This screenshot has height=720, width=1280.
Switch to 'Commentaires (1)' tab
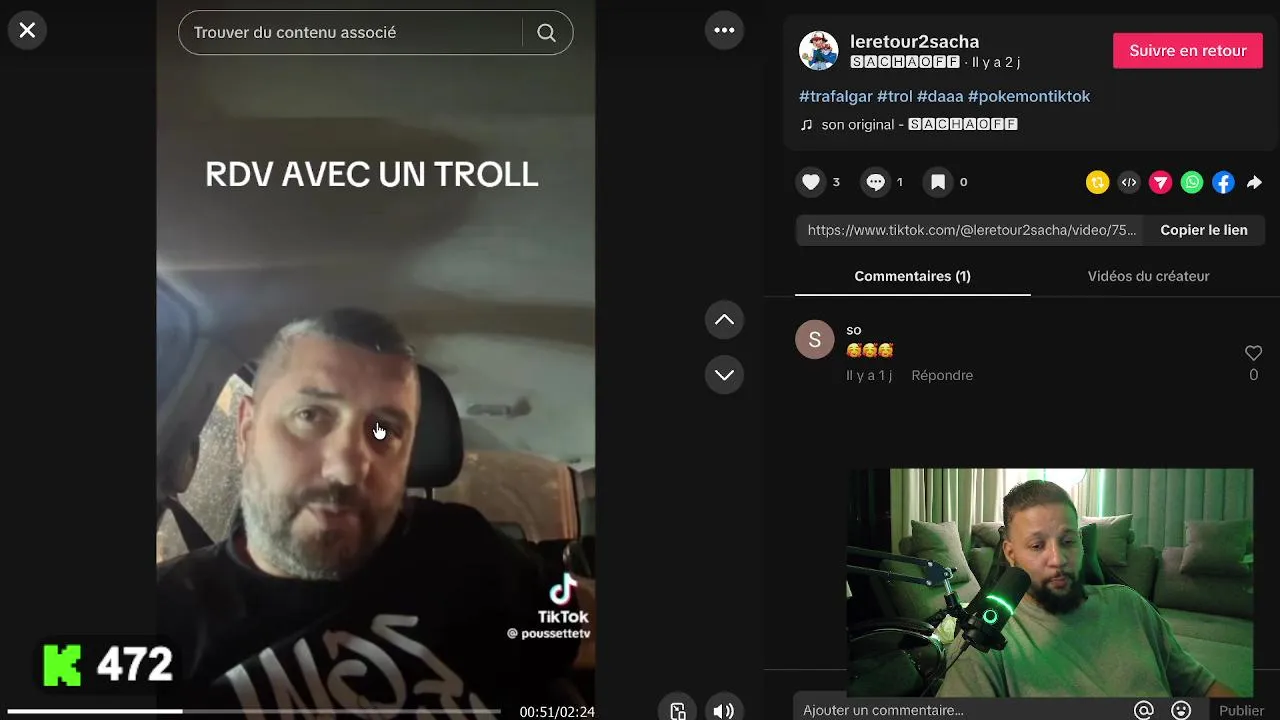pyautogui.click(x=912, y=276)
